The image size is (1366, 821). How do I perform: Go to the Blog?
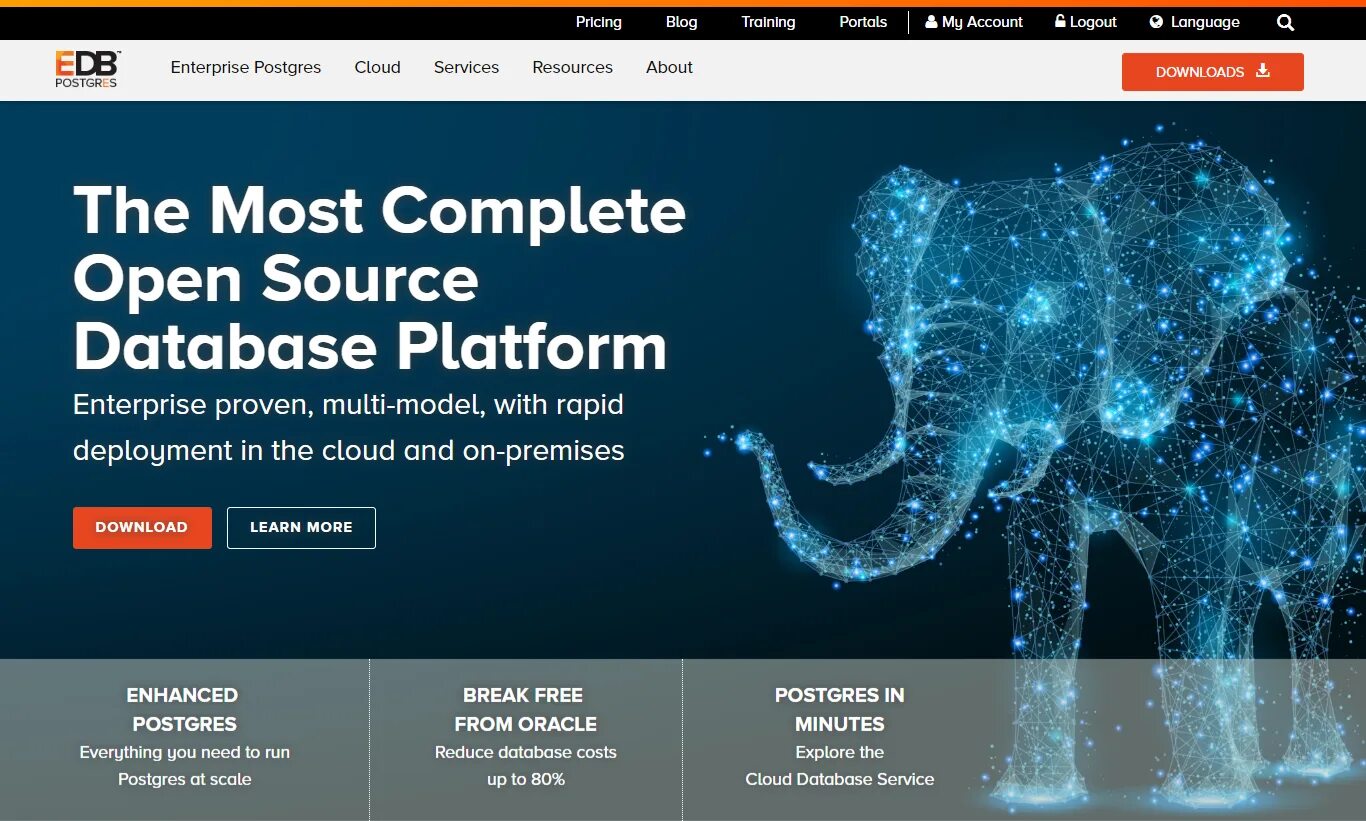tap(682, 22)
